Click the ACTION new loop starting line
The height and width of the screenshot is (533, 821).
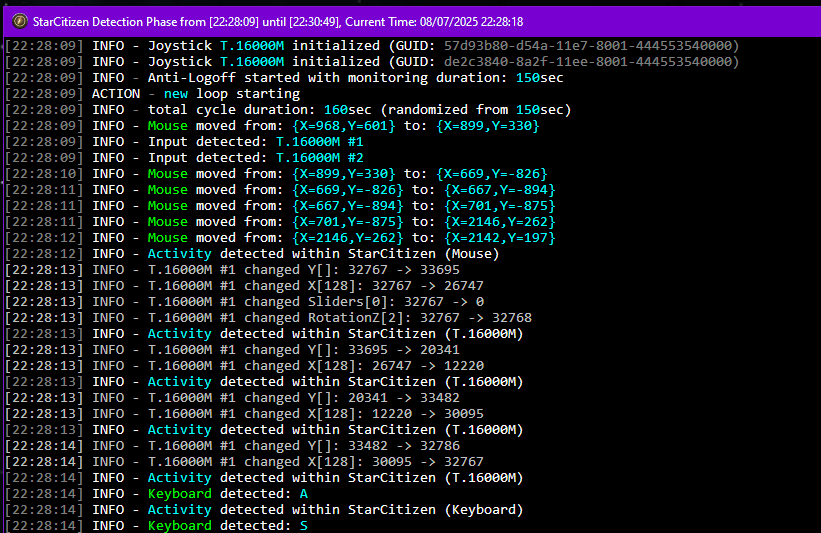coord(152,94)
